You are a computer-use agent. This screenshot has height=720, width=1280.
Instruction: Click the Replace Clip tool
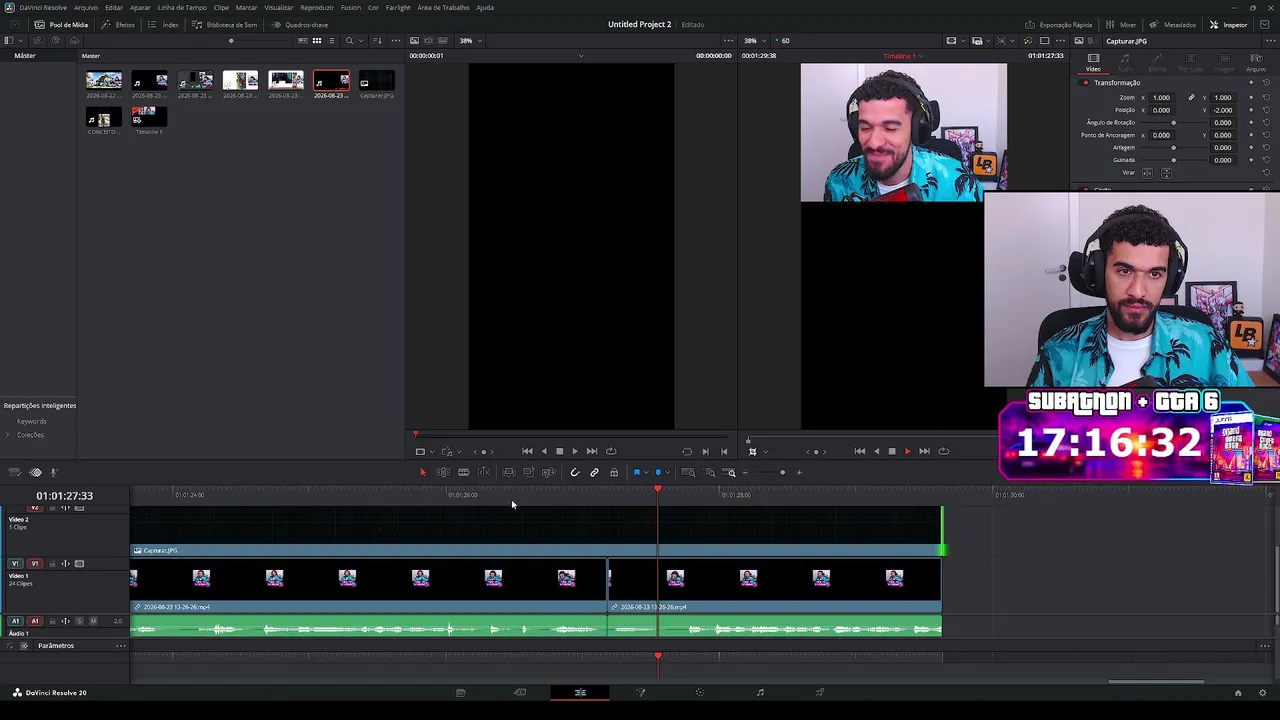pos(548,472)
